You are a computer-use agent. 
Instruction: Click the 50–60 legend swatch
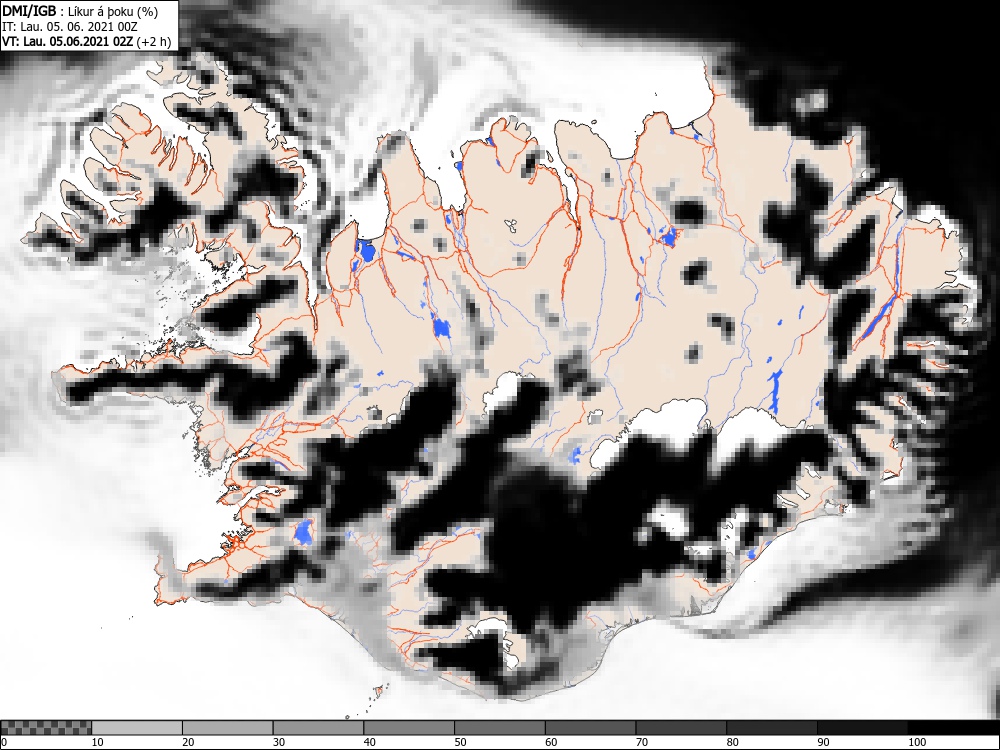(x=500, y=728)
